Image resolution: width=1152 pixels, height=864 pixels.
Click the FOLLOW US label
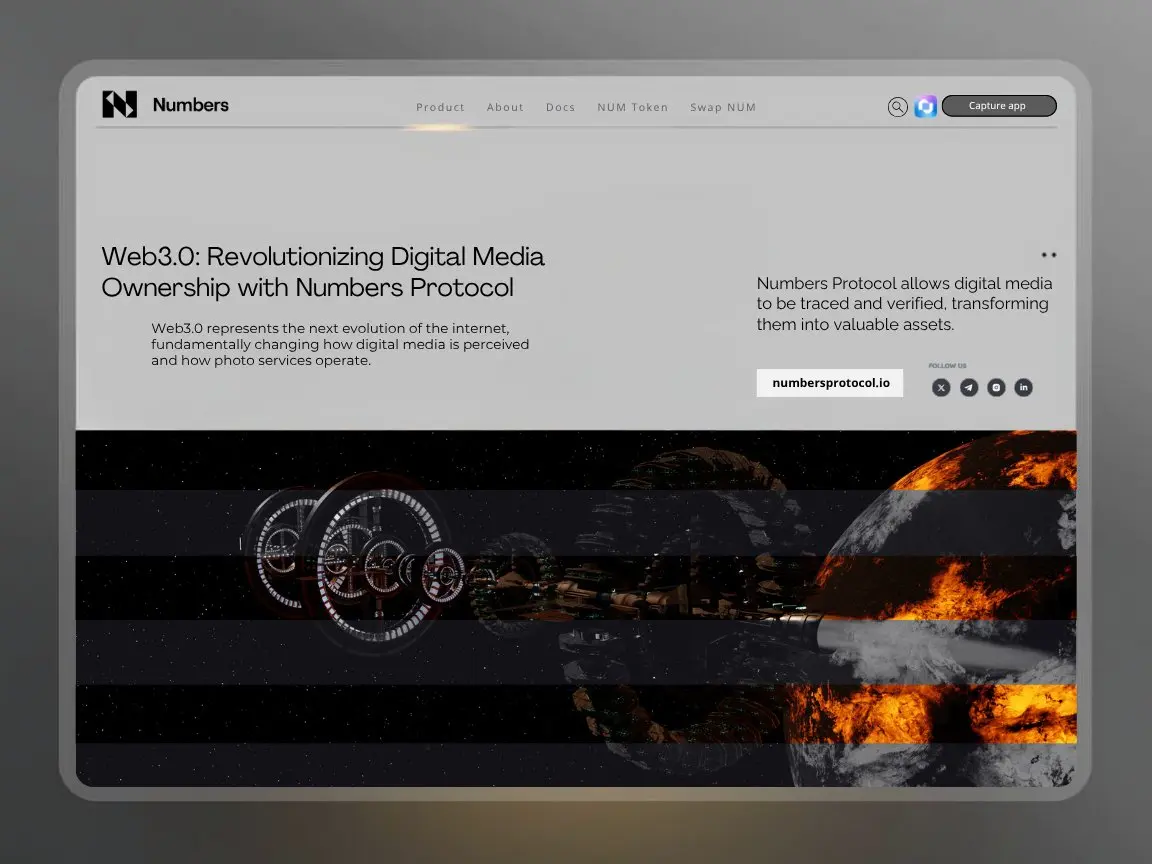(947, 365)
